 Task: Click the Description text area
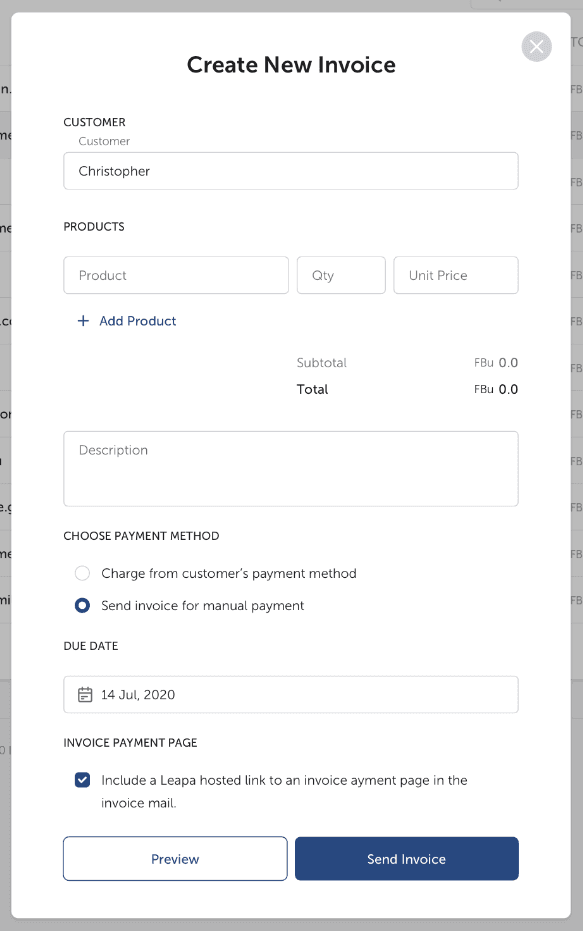point(290,468)
